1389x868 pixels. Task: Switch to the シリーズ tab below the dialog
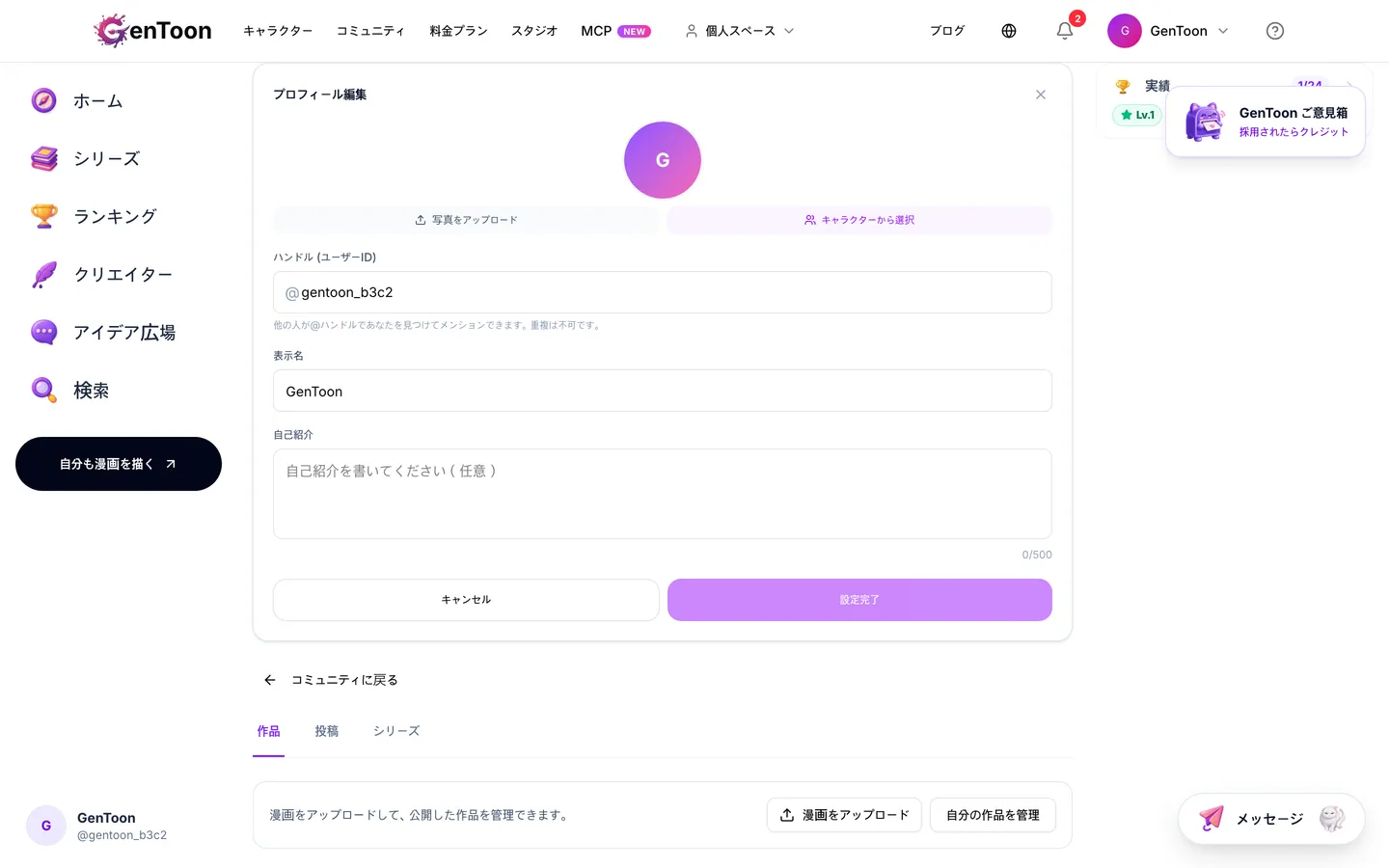396,731
